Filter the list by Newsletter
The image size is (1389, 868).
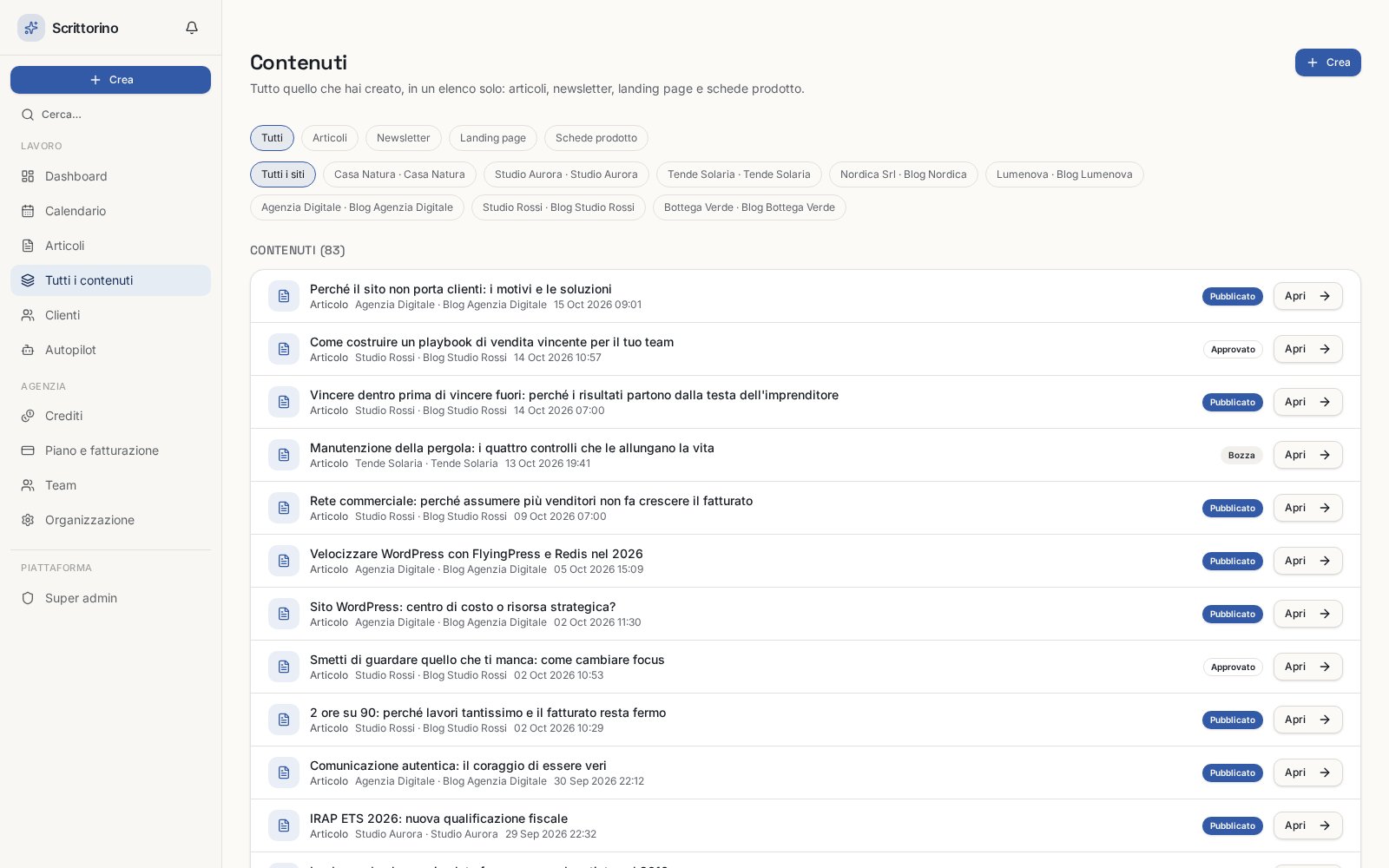(404, 138)
